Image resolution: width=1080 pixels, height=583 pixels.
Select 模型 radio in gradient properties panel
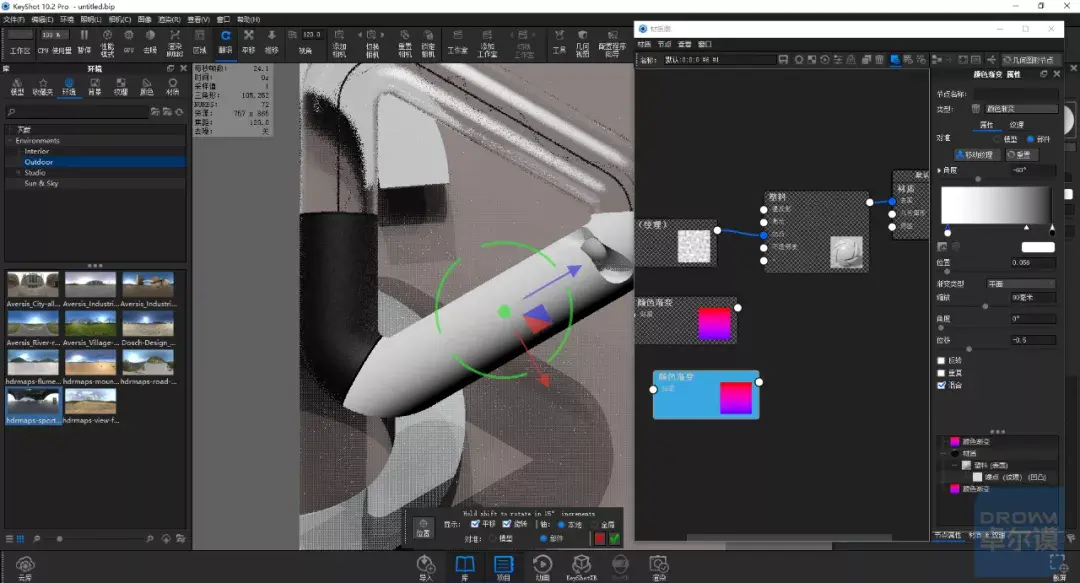pyautogui.click(x=997, y=139)
